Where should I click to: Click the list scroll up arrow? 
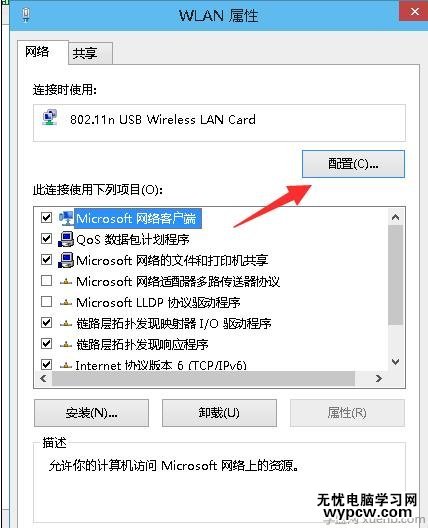[396, 218]
